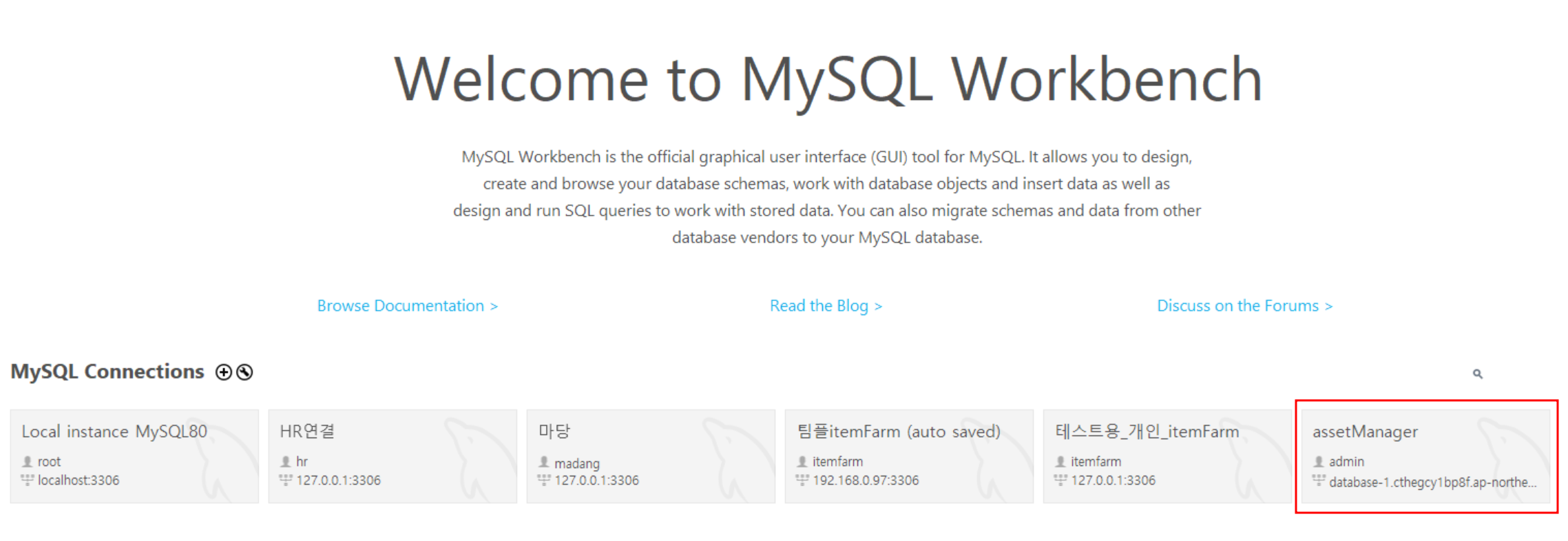The image size is (1568, 541).
Task: Click the hr user label
Action: (x=302, y=461)
